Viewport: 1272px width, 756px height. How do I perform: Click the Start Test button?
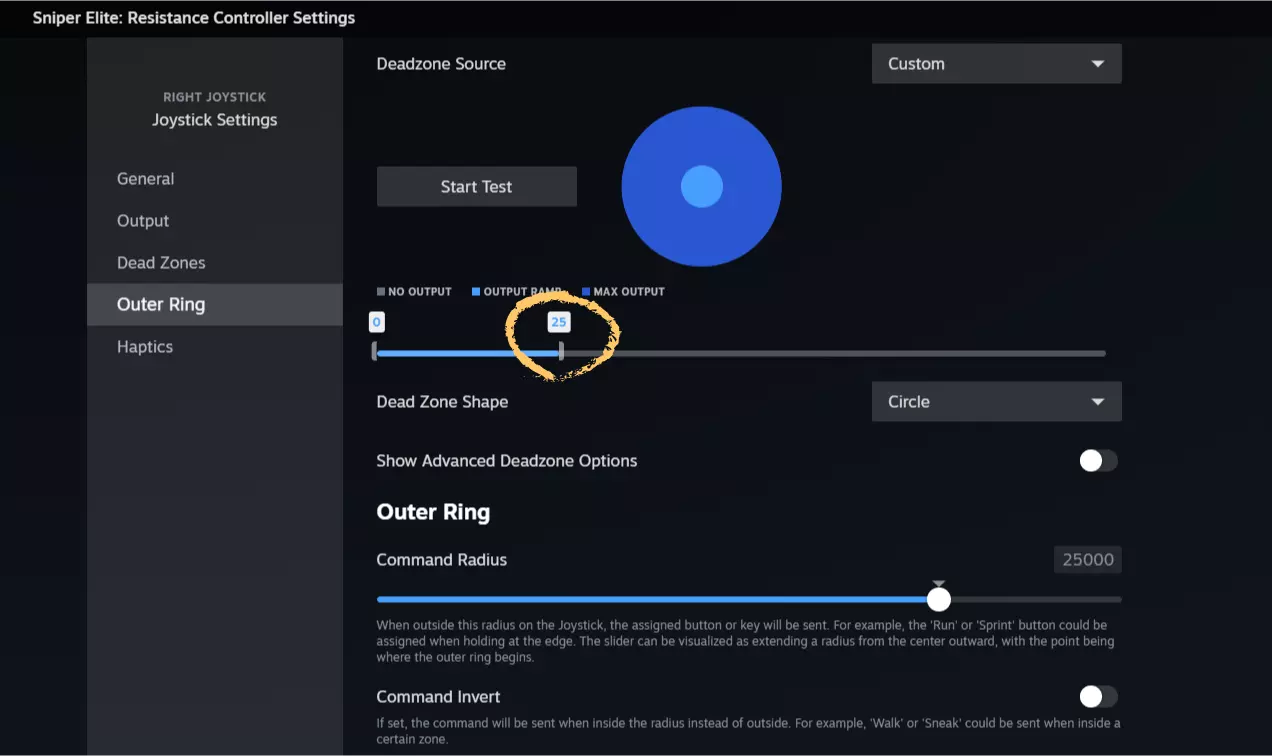(476, 187)
